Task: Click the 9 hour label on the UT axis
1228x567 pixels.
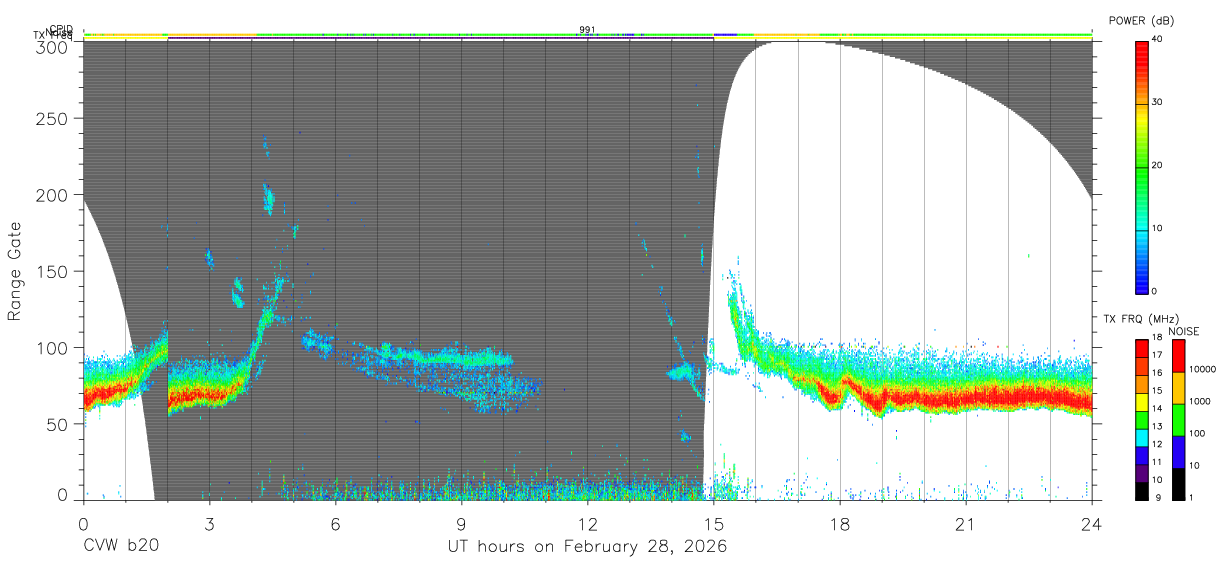Action: click(461, 524)
